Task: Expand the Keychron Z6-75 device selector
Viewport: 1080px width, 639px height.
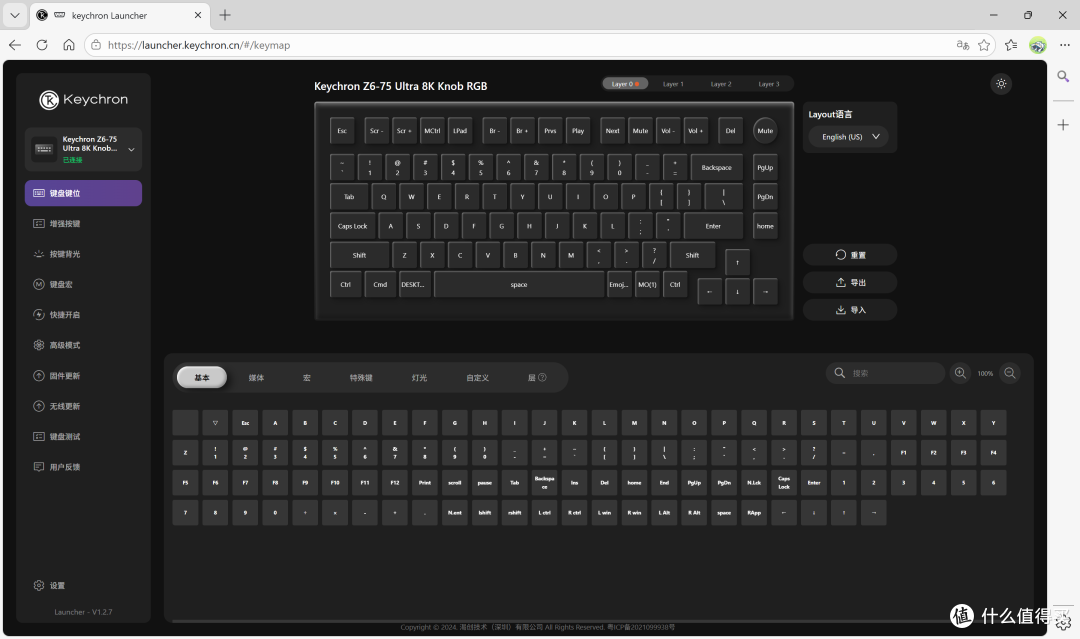Action: (83, 149)
